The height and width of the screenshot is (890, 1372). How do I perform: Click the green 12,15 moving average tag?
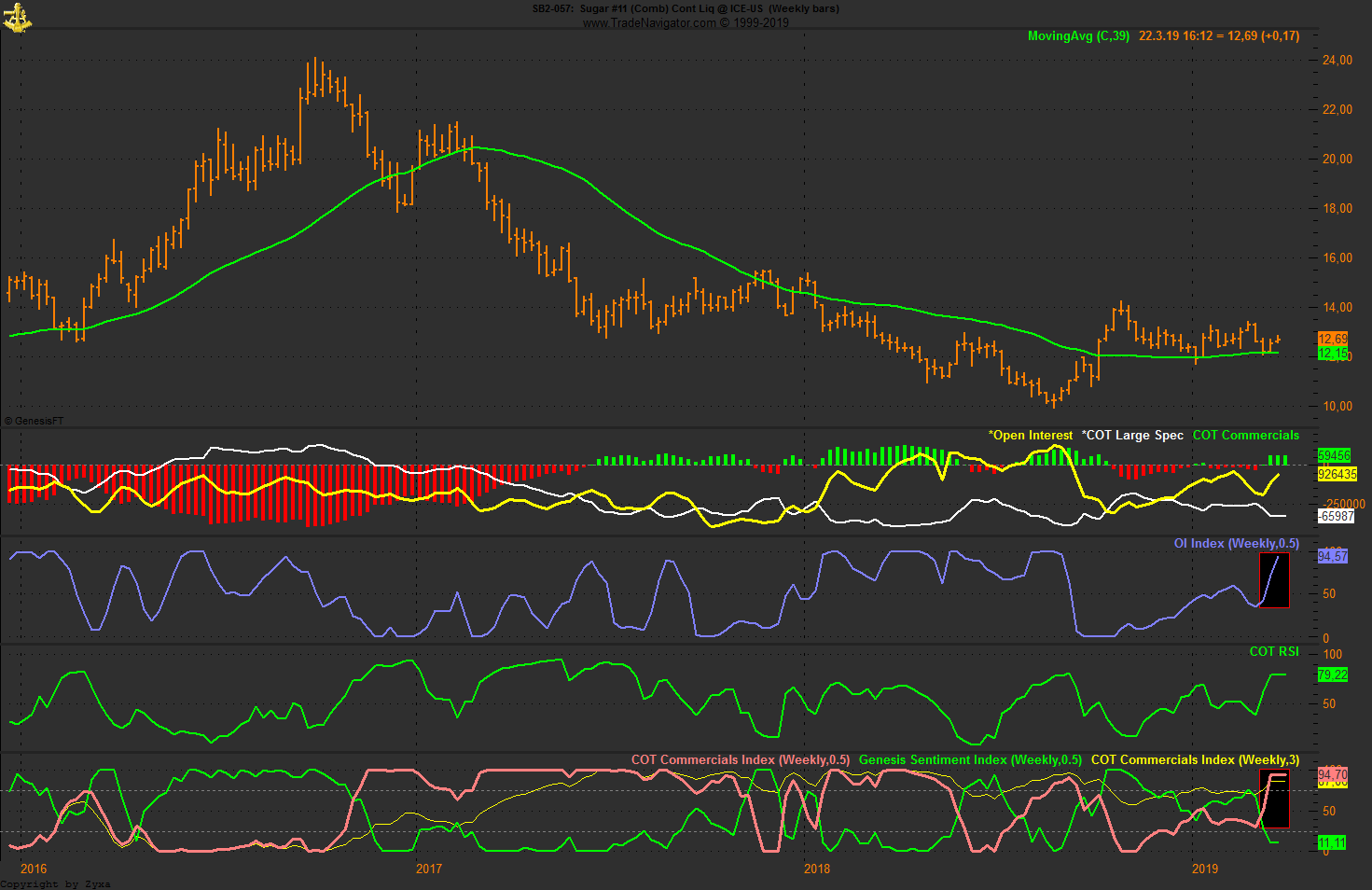coord(1332,354)
